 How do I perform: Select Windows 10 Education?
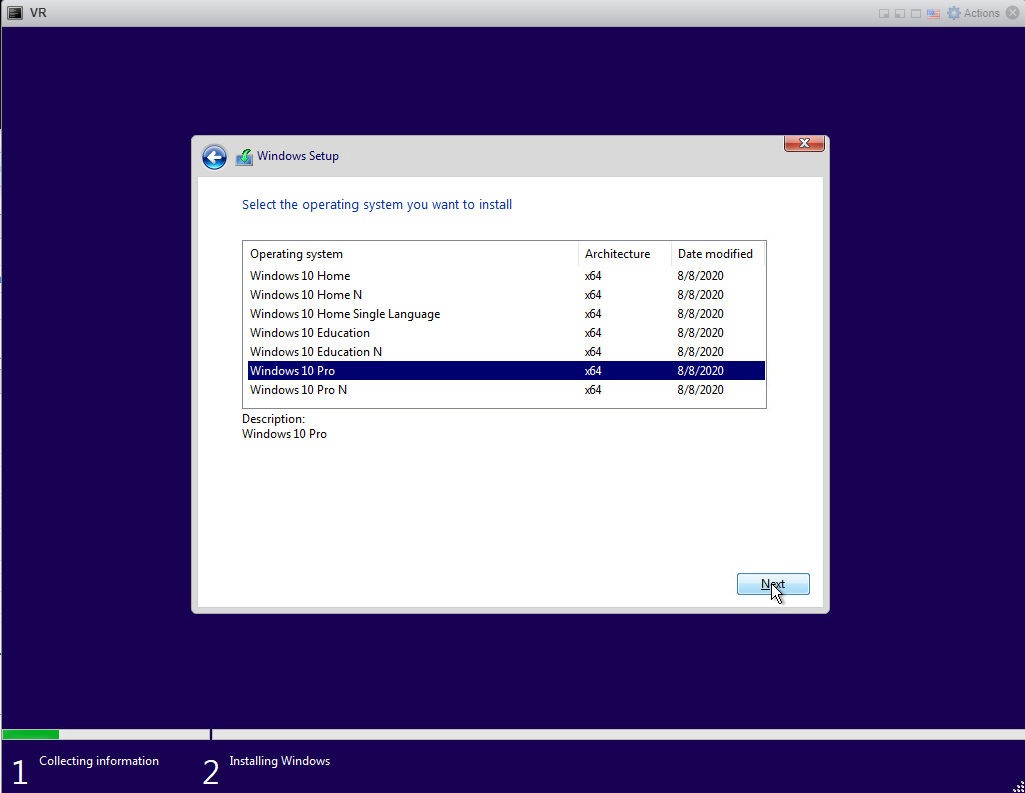tap(506, 333)
